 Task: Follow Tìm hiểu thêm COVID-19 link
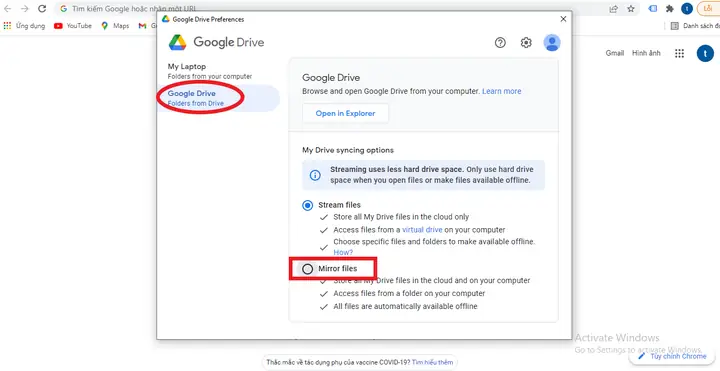(432, 362)
